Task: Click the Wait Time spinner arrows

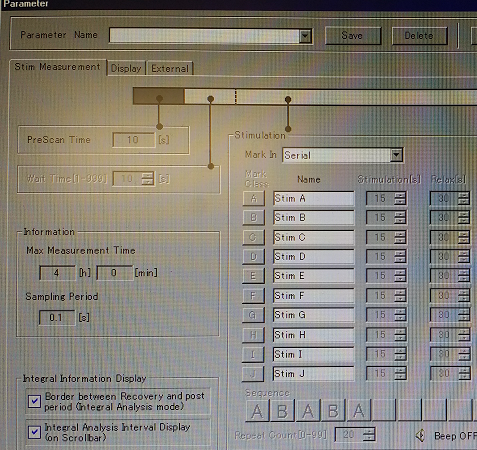Action: pyautogui.click(x=147, y=179)
